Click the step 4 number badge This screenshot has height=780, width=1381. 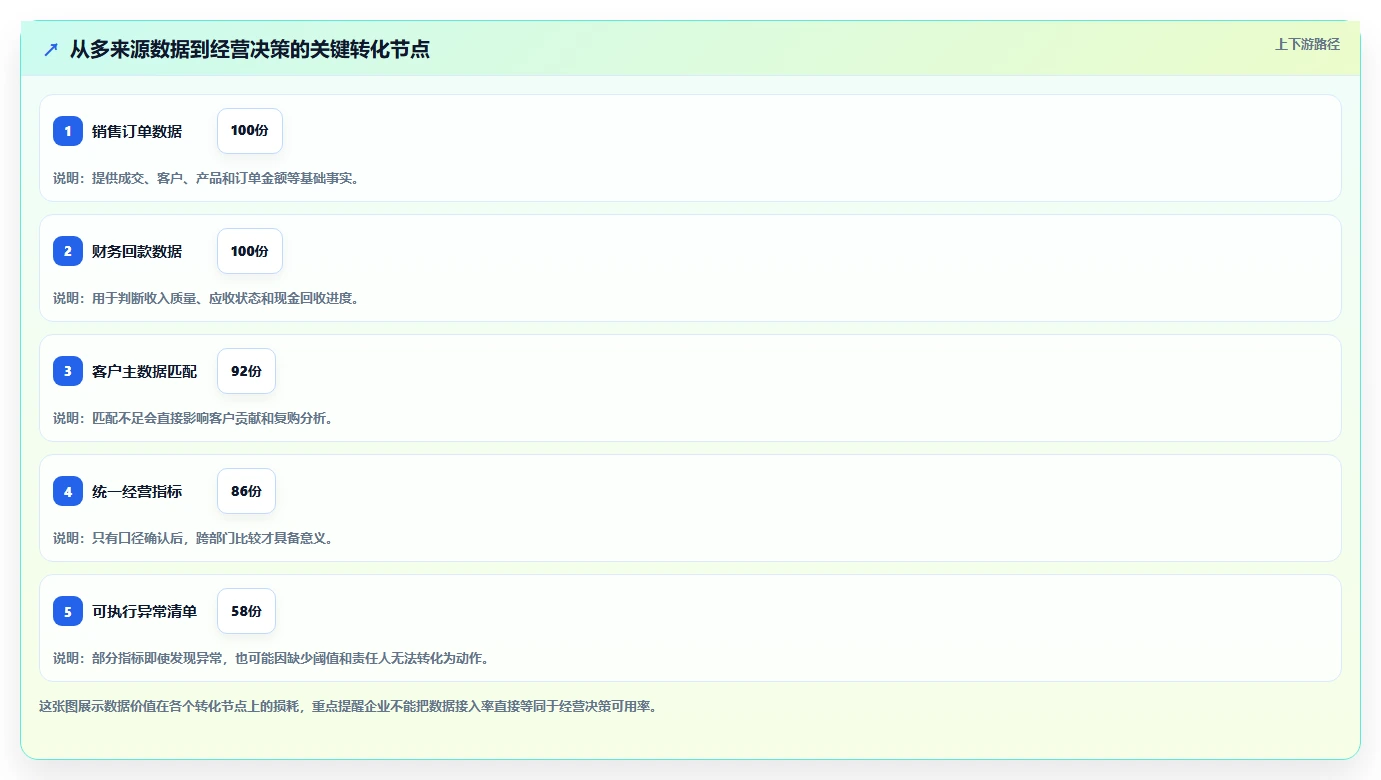(68, 491)
